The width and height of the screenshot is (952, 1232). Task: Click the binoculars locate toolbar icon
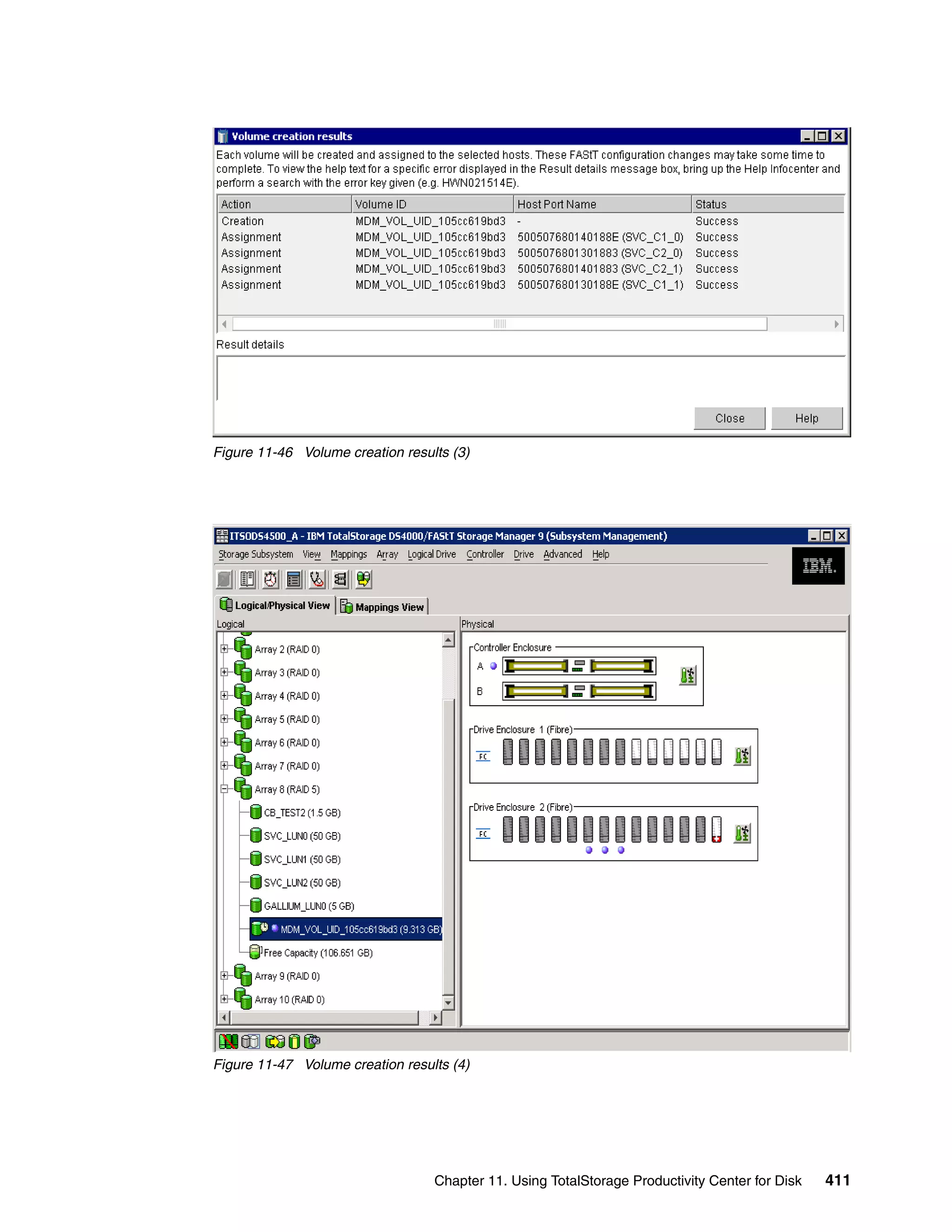pos(340,579)
